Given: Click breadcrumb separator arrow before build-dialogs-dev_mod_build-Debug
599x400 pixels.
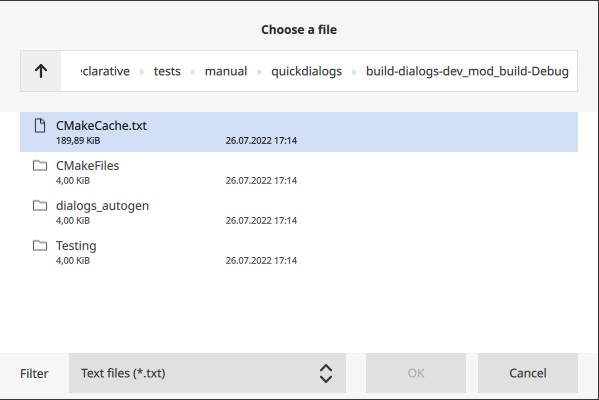Looking at the screenshot, I should pos(354,71).
